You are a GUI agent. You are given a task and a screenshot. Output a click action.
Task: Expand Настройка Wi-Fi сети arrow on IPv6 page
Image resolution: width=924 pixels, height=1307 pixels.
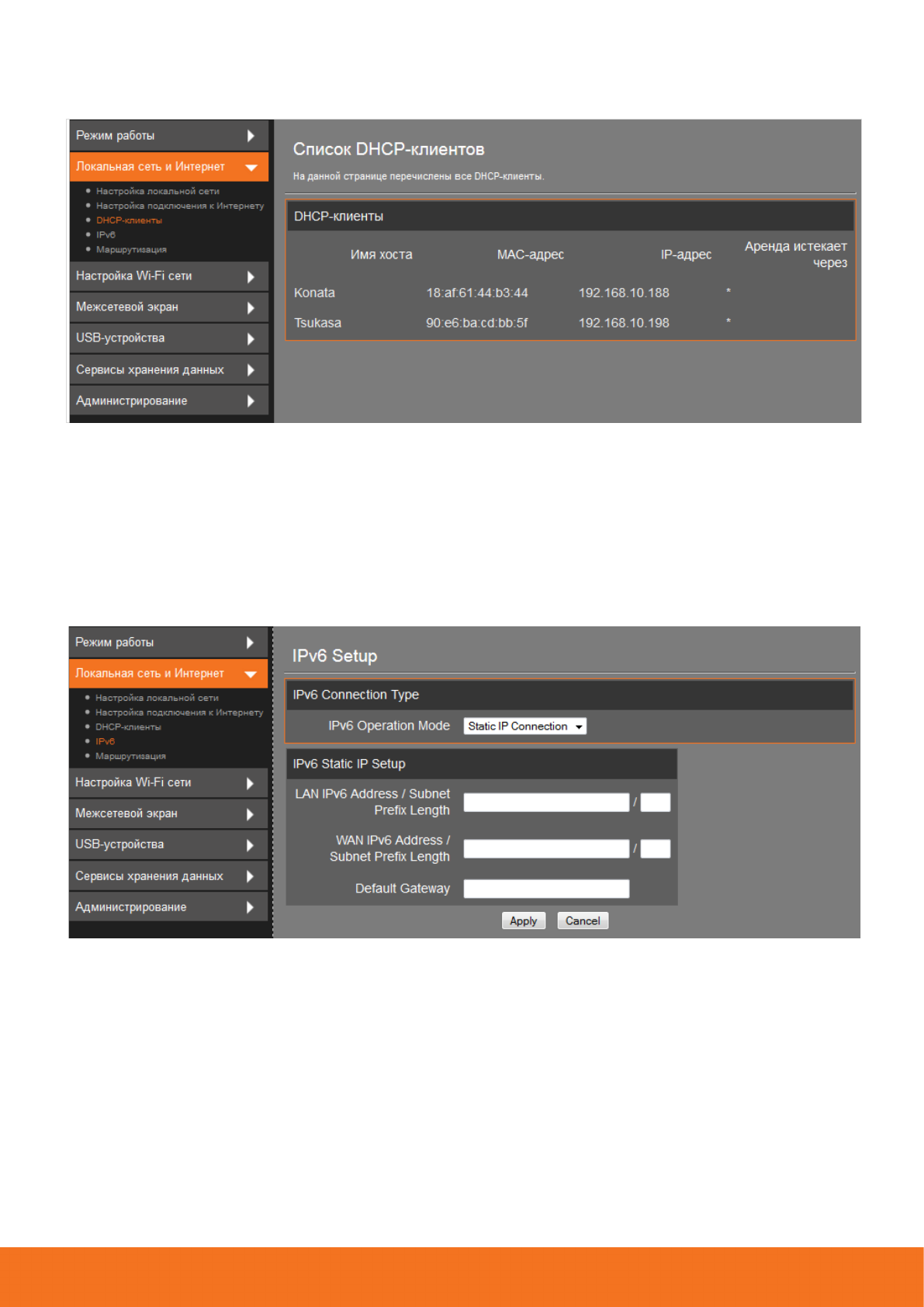[250, 783]
